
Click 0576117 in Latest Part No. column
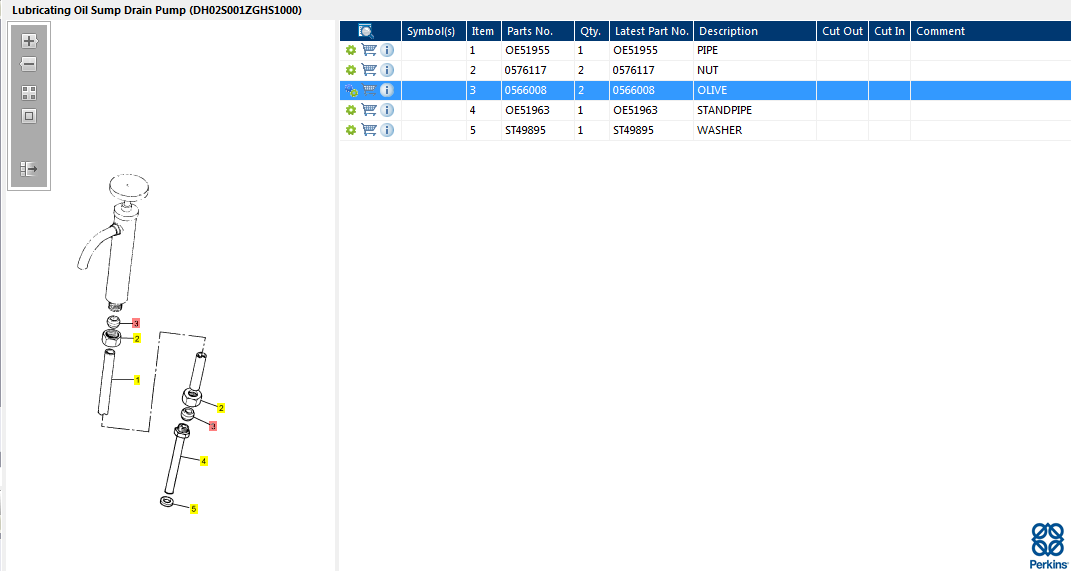634,70
